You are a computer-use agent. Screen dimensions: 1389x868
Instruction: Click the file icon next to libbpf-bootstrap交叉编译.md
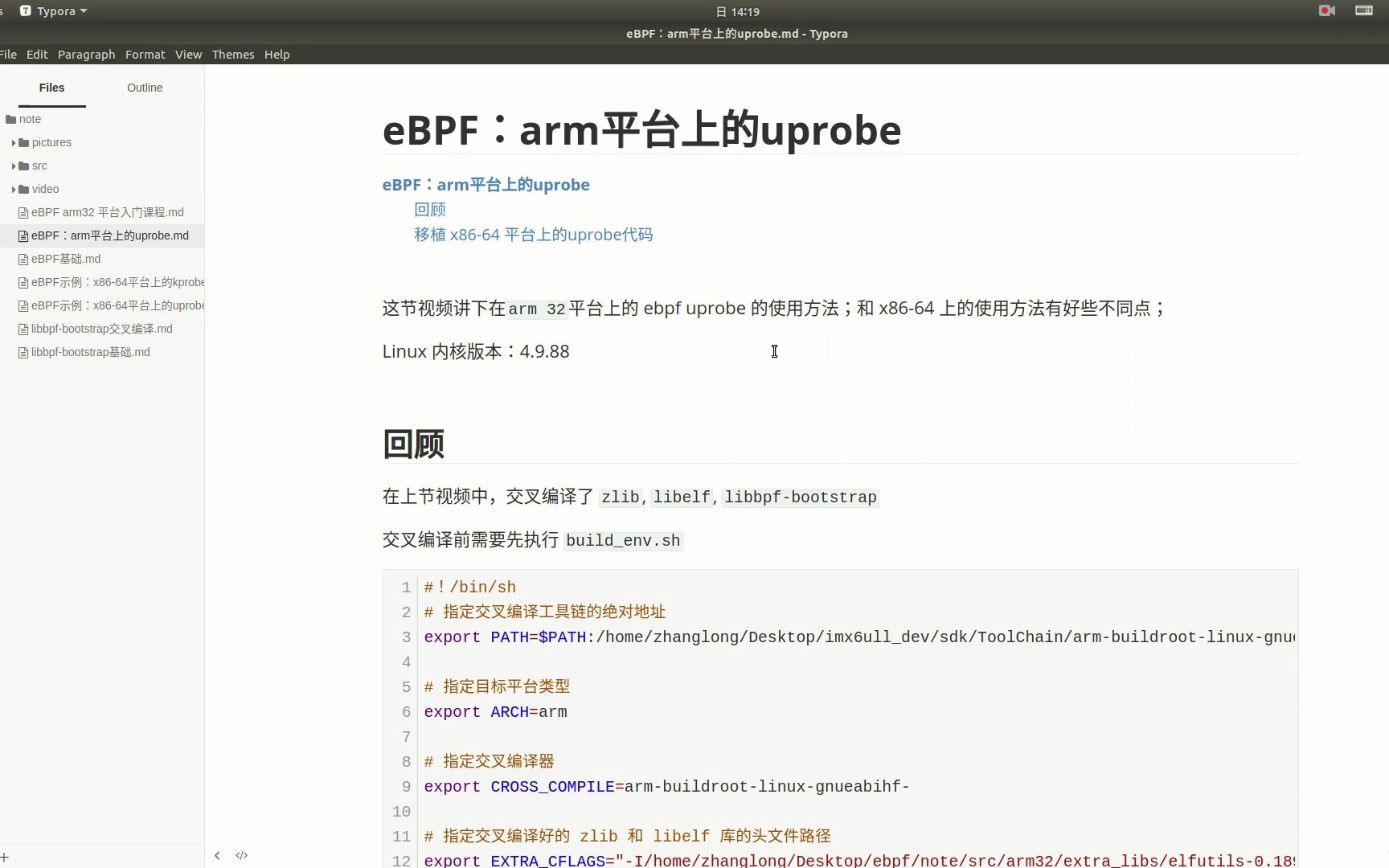23,329
